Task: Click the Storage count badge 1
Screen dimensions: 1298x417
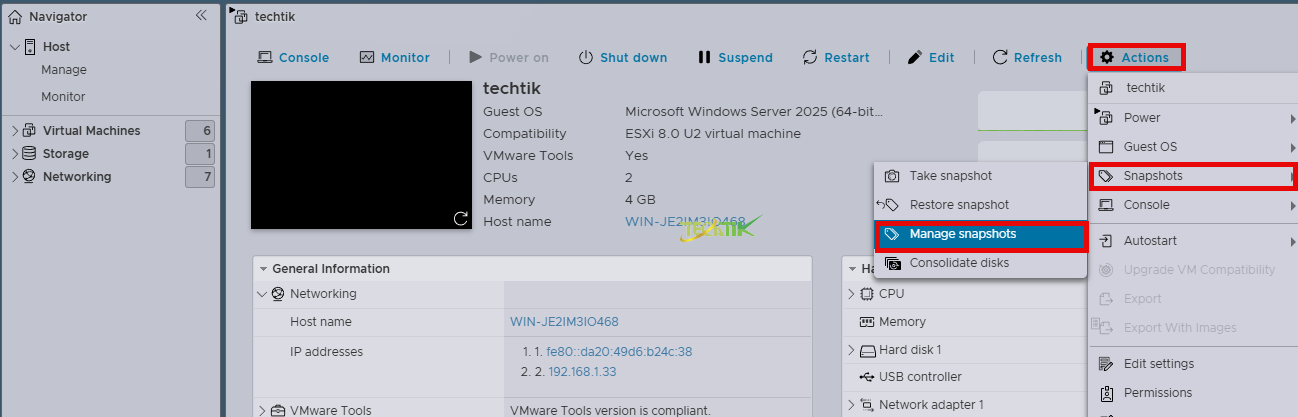Action: (x=200, y=154)
